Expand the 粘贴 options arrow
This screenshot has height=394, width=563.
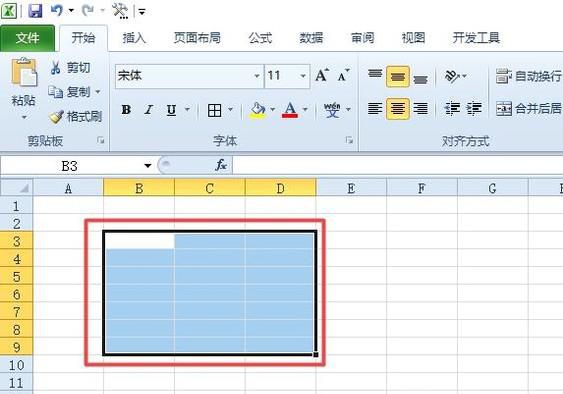pyautogui.click(x=24, y=117)
